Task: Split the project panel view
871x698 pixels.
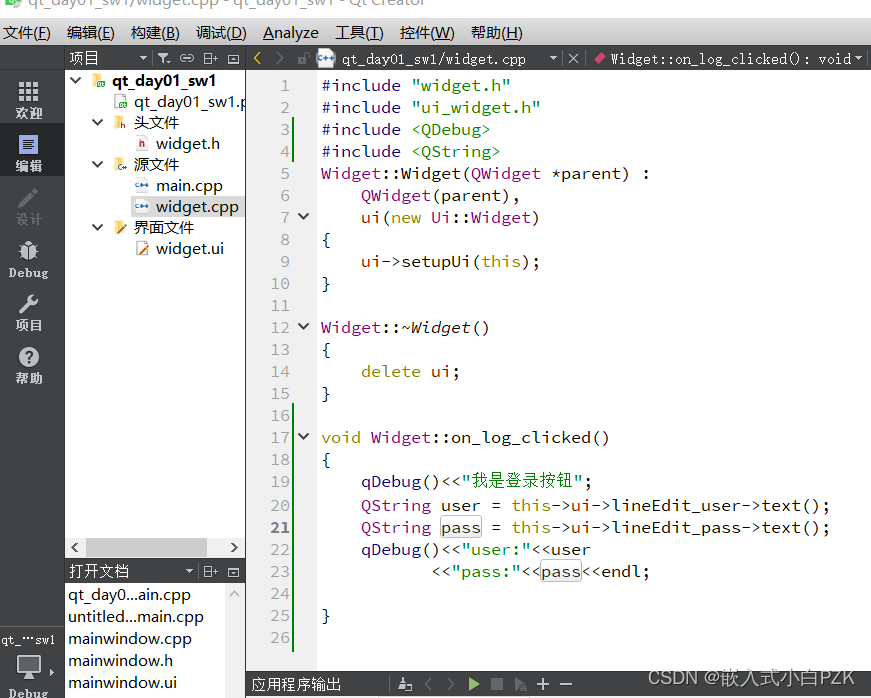Action: [x=211, y=58]
